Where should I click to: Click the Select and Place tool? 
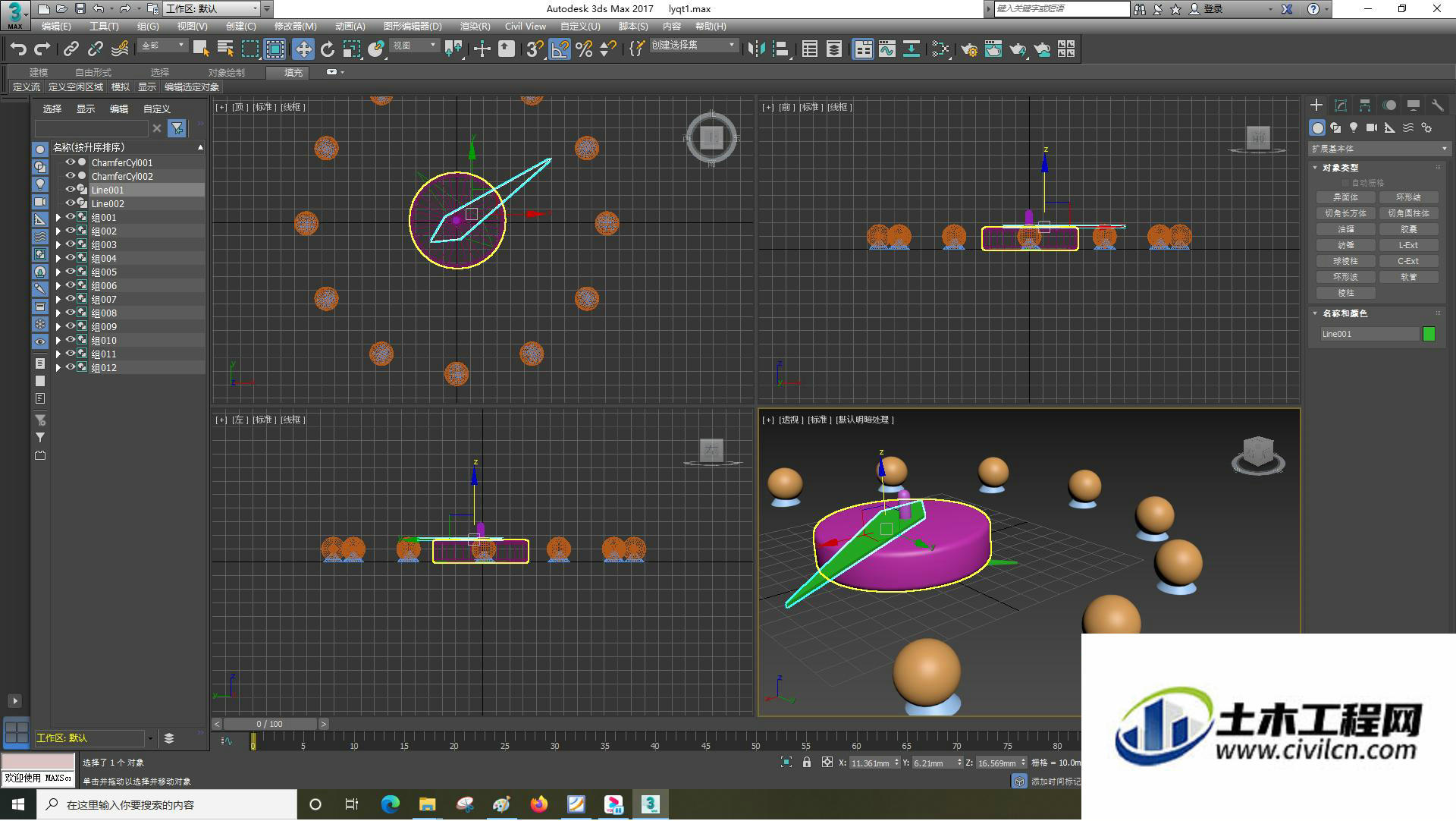376,49
